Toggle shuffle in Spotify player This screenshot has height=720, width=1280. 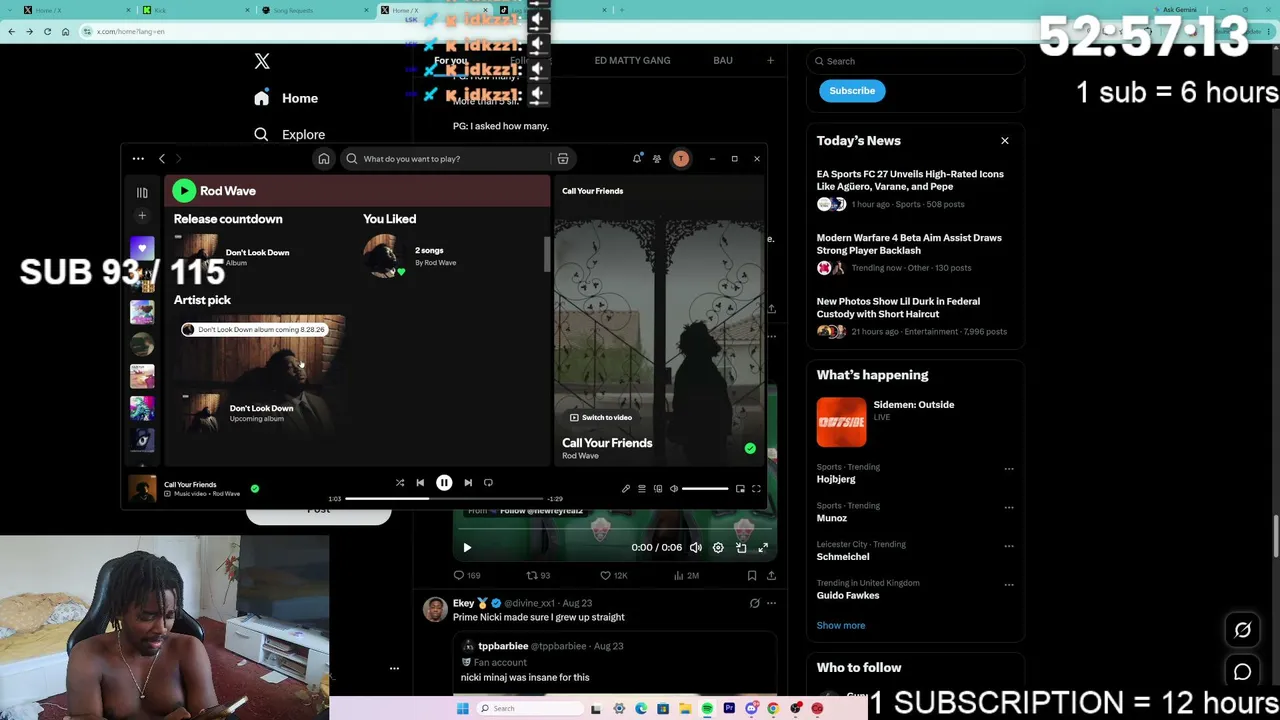click(x=400, y=483)
